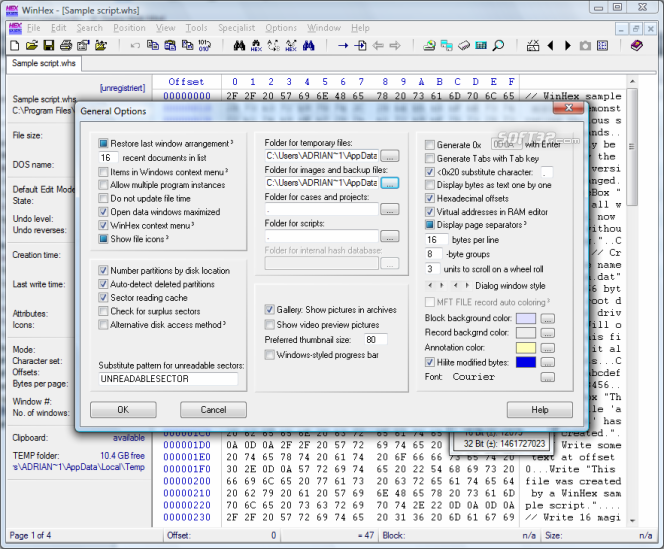Enable Allow multiple program instances

click(103, 185)
